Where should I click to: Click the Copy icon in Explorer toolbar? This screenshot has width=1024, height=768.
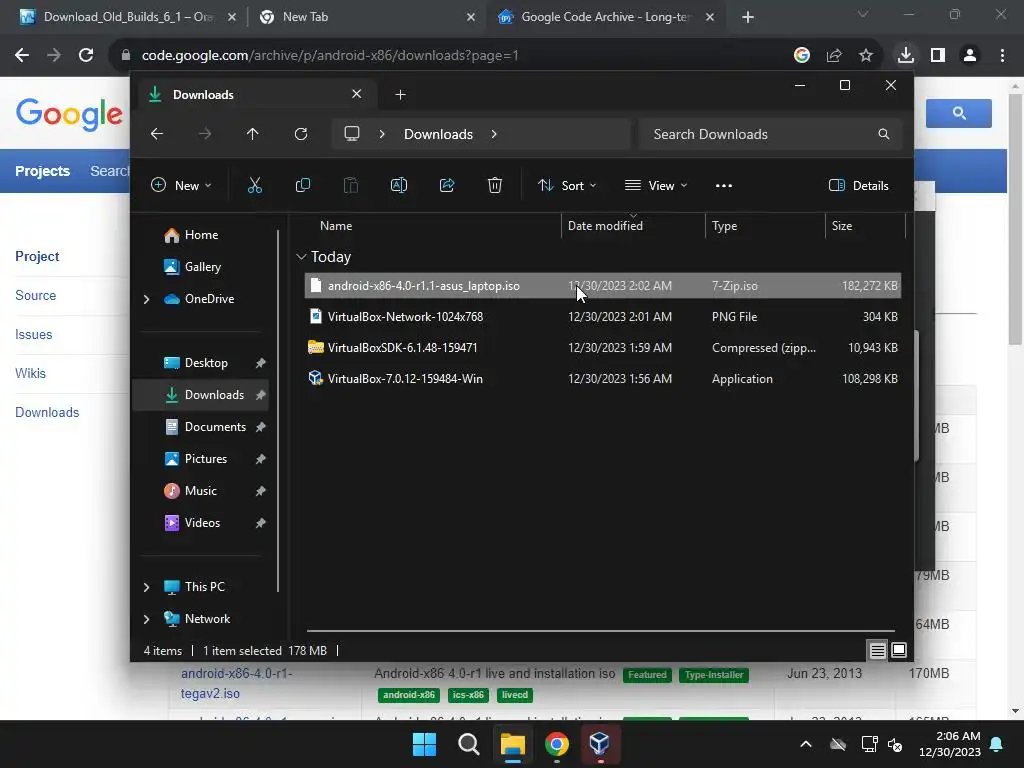coord(302,185)
